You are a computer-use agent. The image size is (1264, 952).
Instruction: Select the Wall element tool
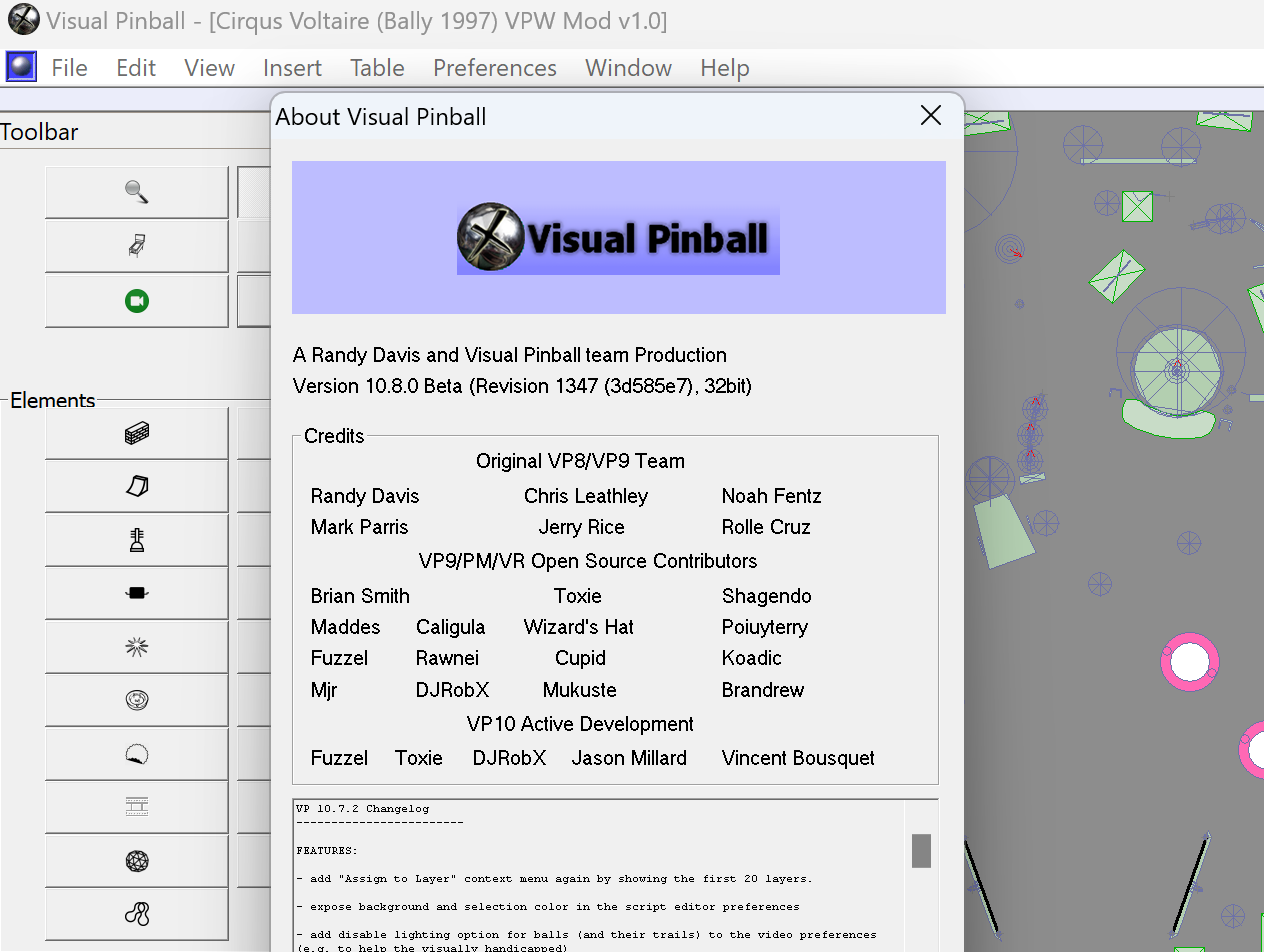coord(136,433)
